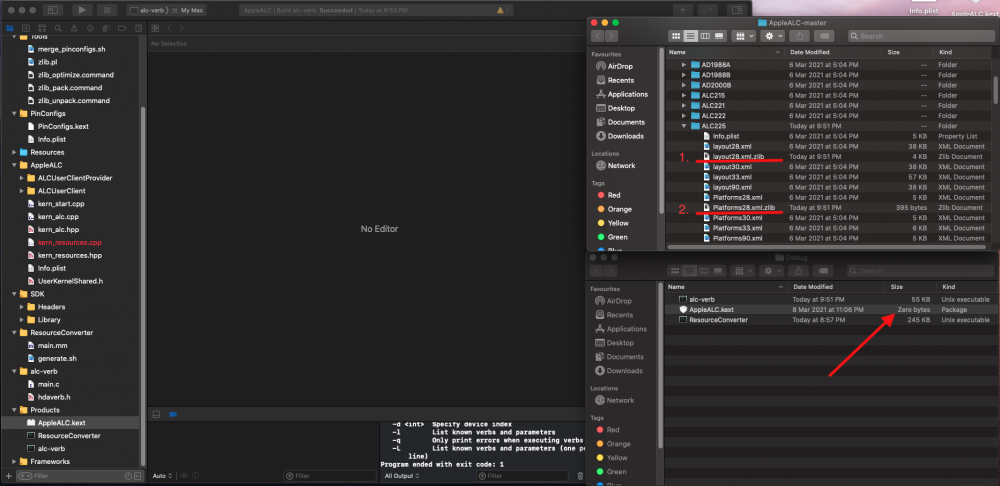
Task: Click the editor's go forward chevron
Action: (182, 28)
